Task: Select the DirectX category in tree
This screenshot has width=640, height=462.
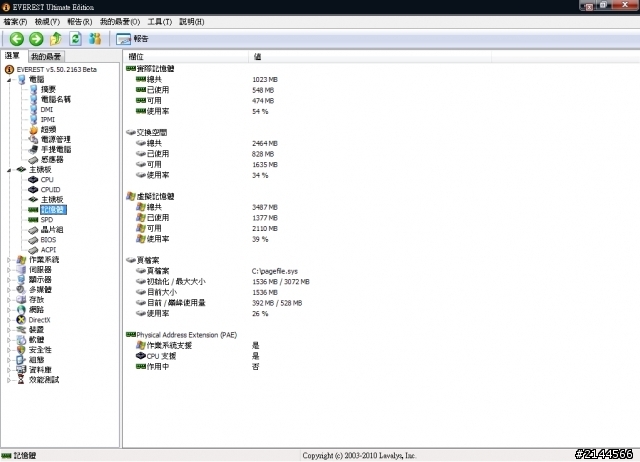Action: point(39,320)
